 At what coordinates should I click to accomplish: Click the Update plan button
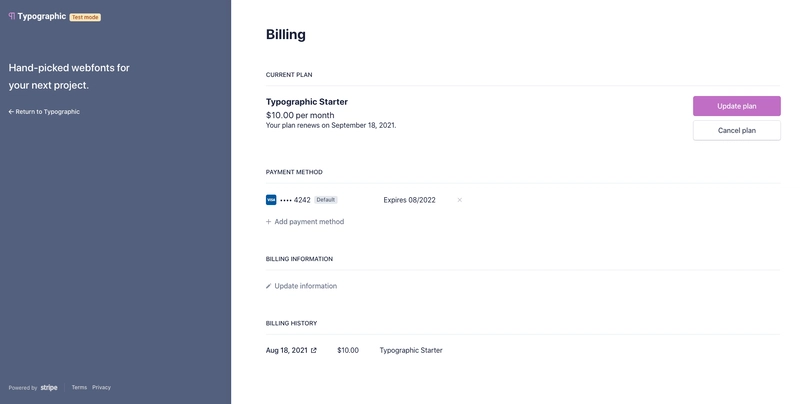point(737,106)
